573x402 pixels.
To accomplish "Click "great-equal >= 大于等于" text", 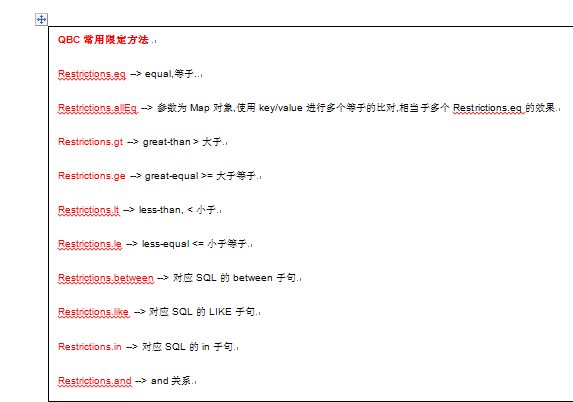I will click(x=200, y=176).
